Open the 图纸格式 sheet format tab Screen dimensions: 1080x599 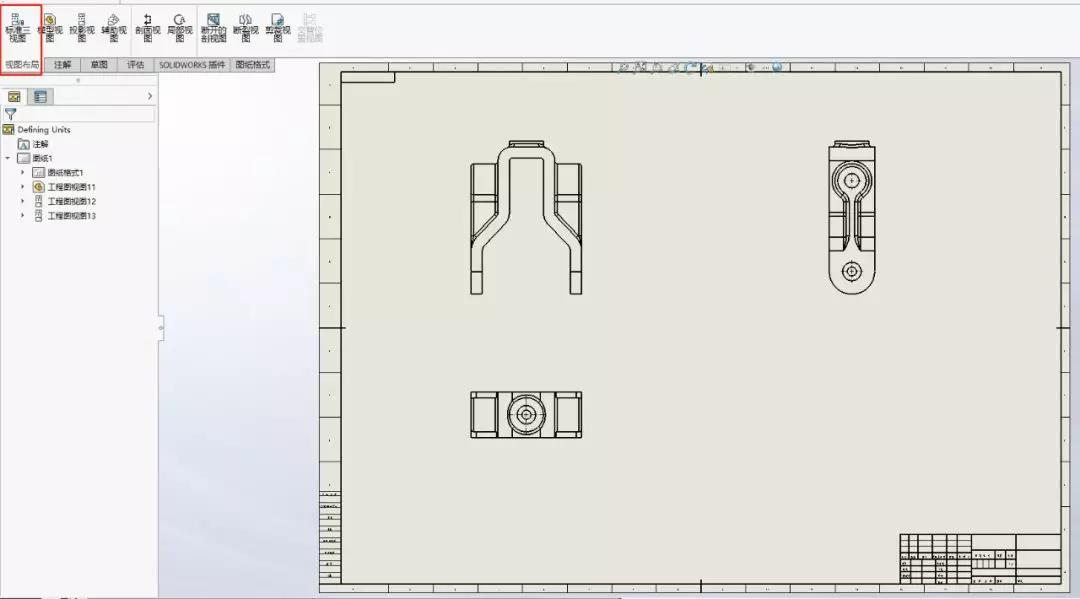[253, 65]
